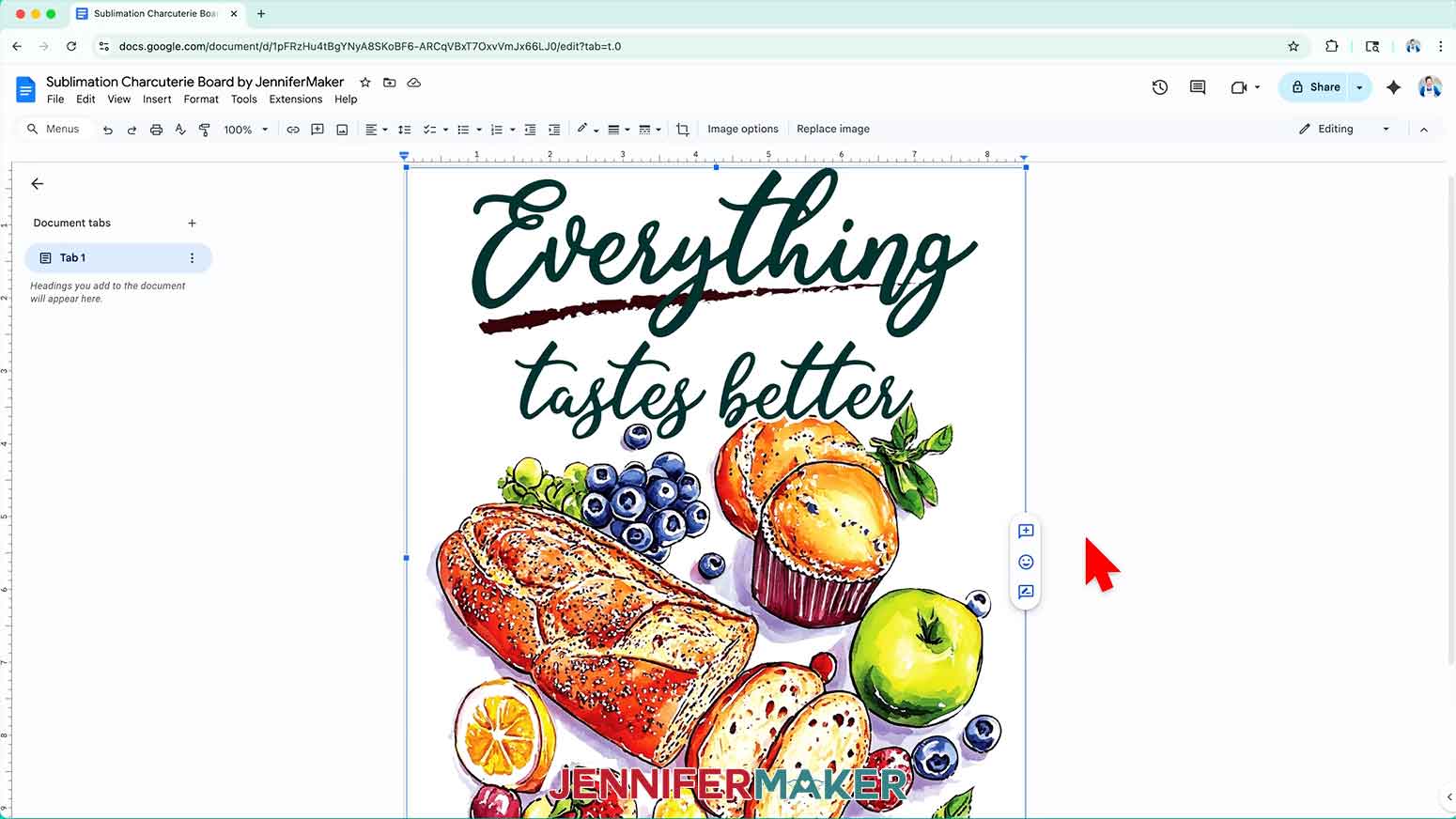Viewport: 1456px width, 819px height.
Task: Close the document tabs sidebar arrow
Action: pyautogui.click(x=38, y=184)
